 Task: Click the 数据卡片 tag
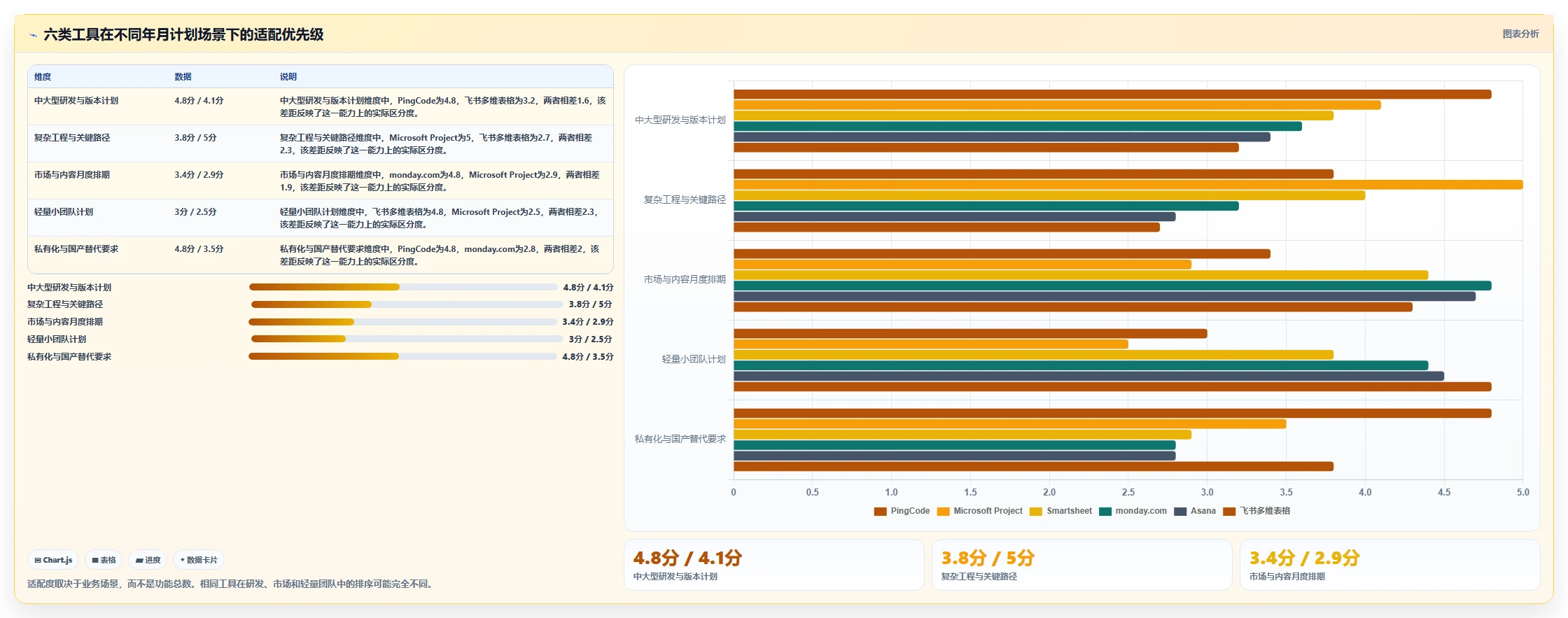199,560
